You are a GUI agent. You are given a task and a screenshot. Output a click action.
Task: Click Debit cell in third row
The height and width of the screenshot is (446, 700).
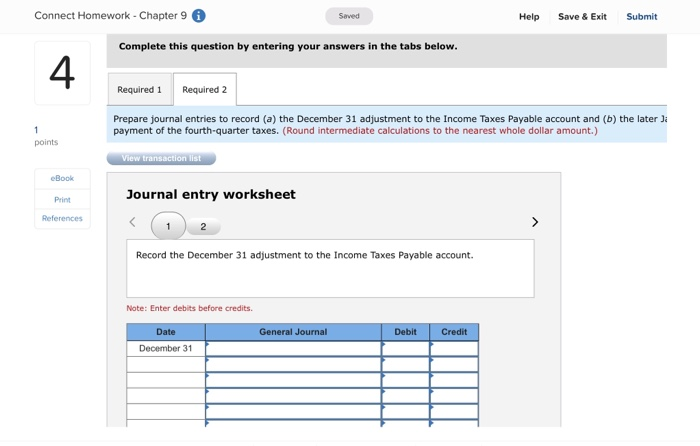pyautogui.click(x=405, y=380)
